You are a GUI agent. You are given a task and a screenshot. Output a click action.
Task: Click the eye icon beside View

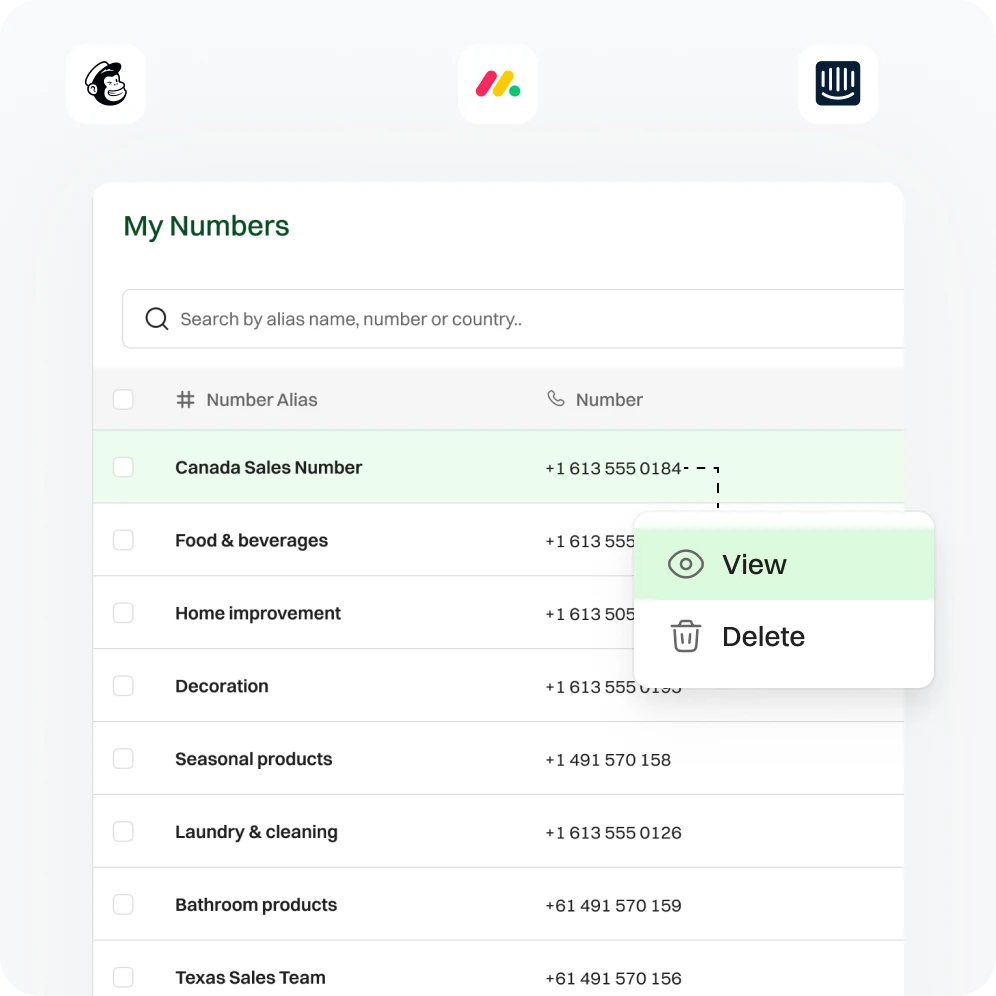tap(685, 565)
